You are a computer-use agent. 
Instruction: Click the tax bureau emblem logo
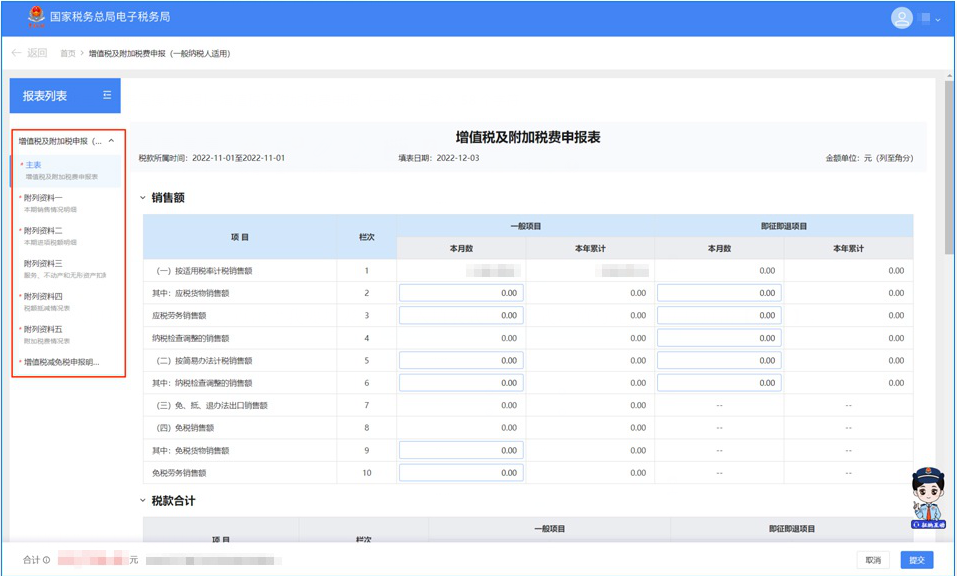(37, 17)
